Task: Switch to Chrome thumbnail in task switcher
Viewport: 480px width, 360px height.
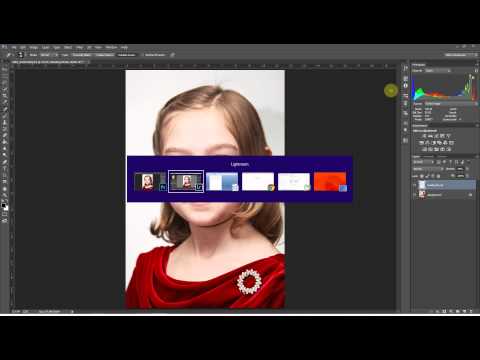Action: coord(258,182)
